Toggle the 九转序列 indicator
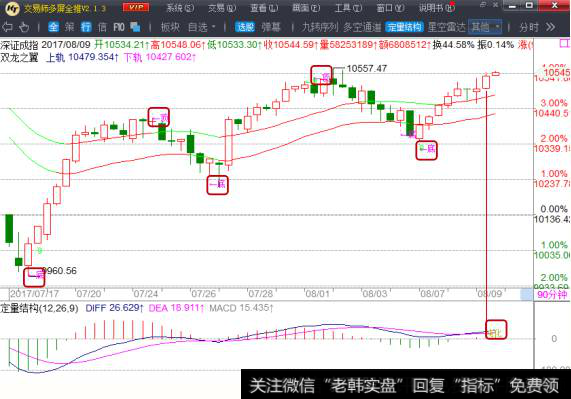The width and height of the screenshot is (571, 399). (x=320, y=27)
